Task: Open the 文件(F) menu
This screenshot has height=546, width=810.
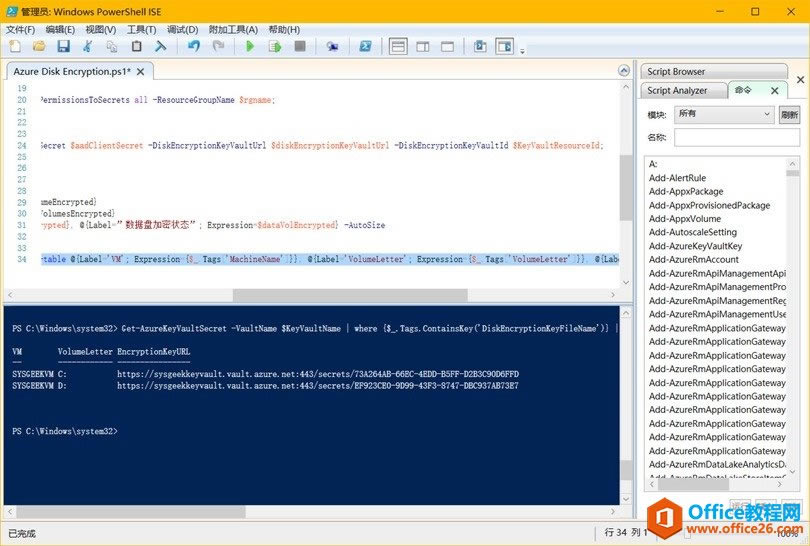Action: tap(20, 29)
